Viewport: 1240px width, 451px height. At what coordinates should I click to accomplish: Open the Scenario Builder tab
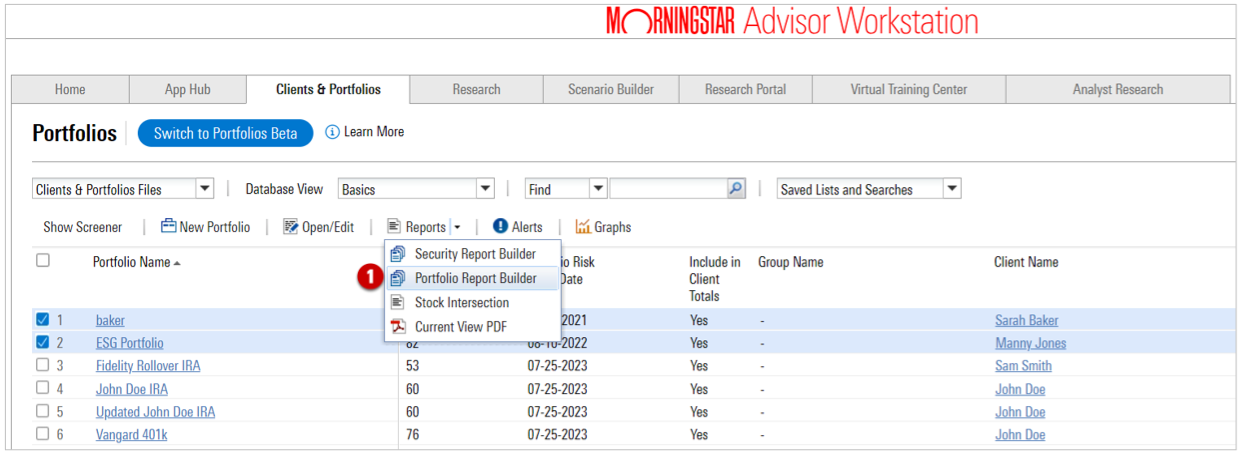(611, 90)
